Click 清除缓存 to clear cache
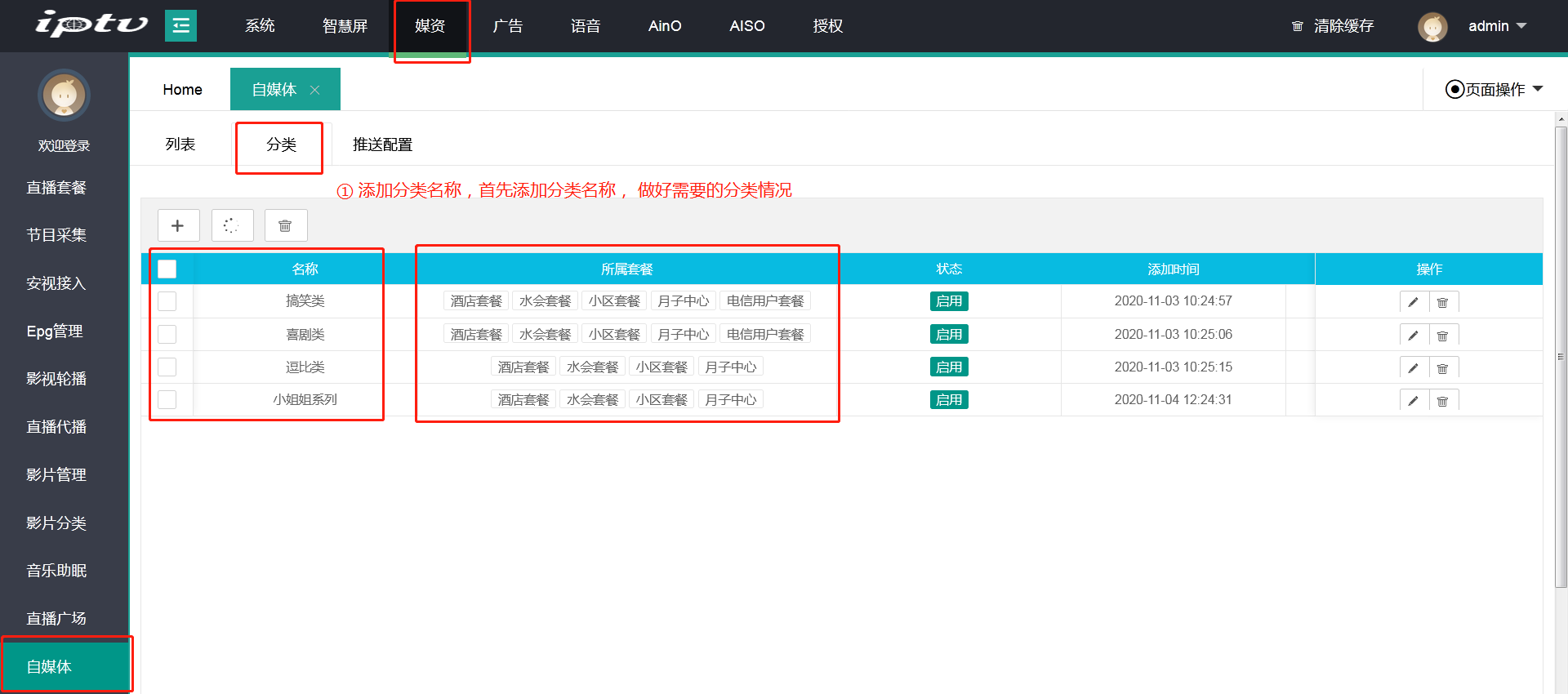 point(1334,26)
